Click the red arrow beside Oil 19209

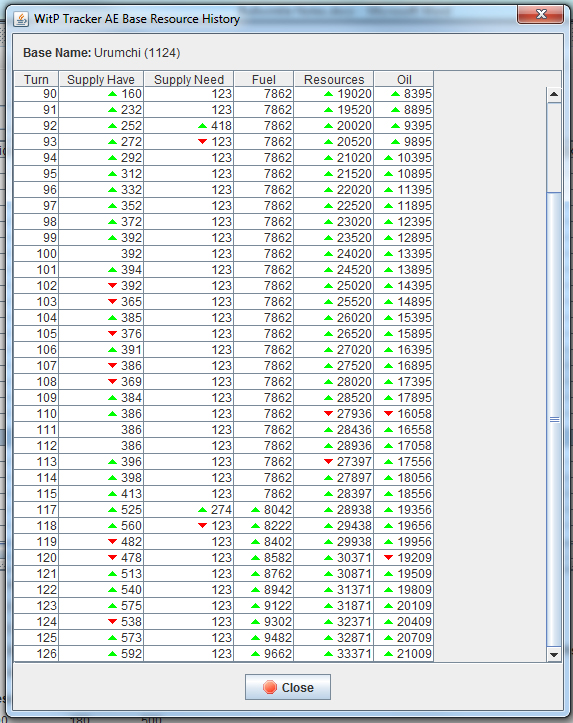point(388,557)
